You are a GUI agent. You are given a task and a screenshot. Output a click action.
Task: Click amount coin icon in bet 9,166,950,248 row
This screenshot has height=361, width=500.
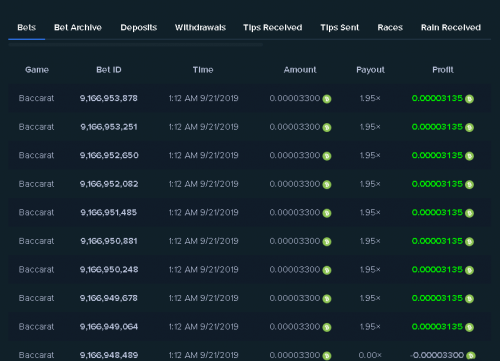[327, 270]
